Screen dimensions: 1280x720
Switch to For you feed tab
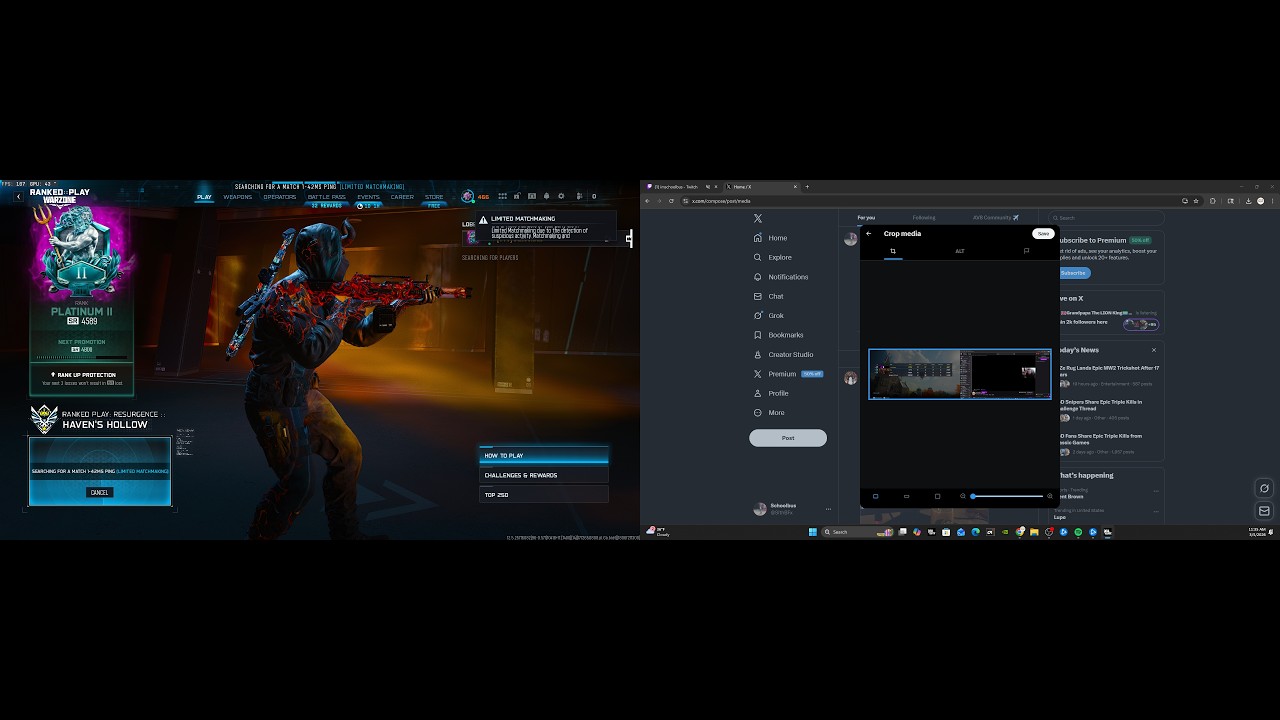click(x=866, y=217)
